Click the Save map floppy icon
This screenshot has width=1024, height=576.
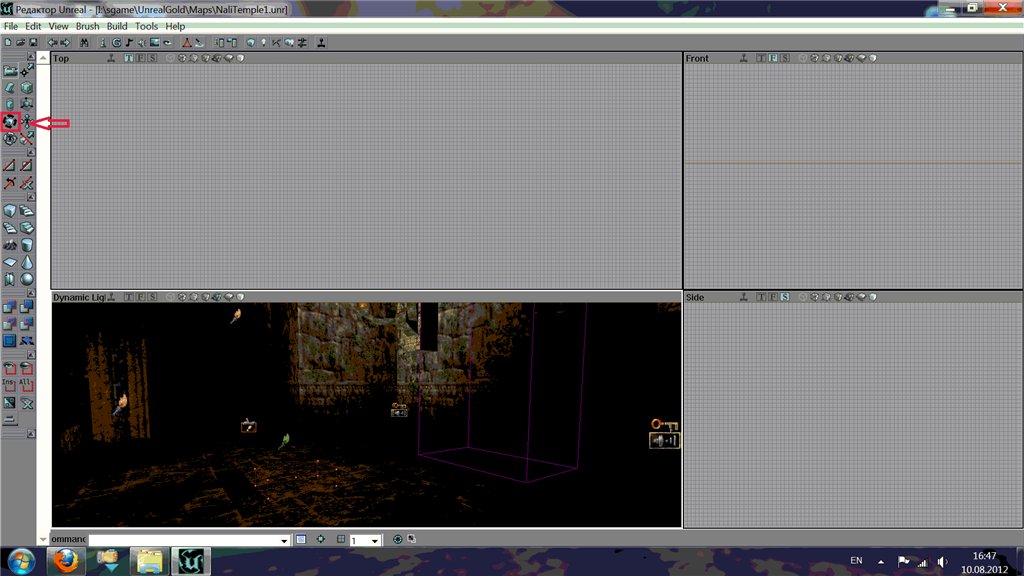pos(33,42)
